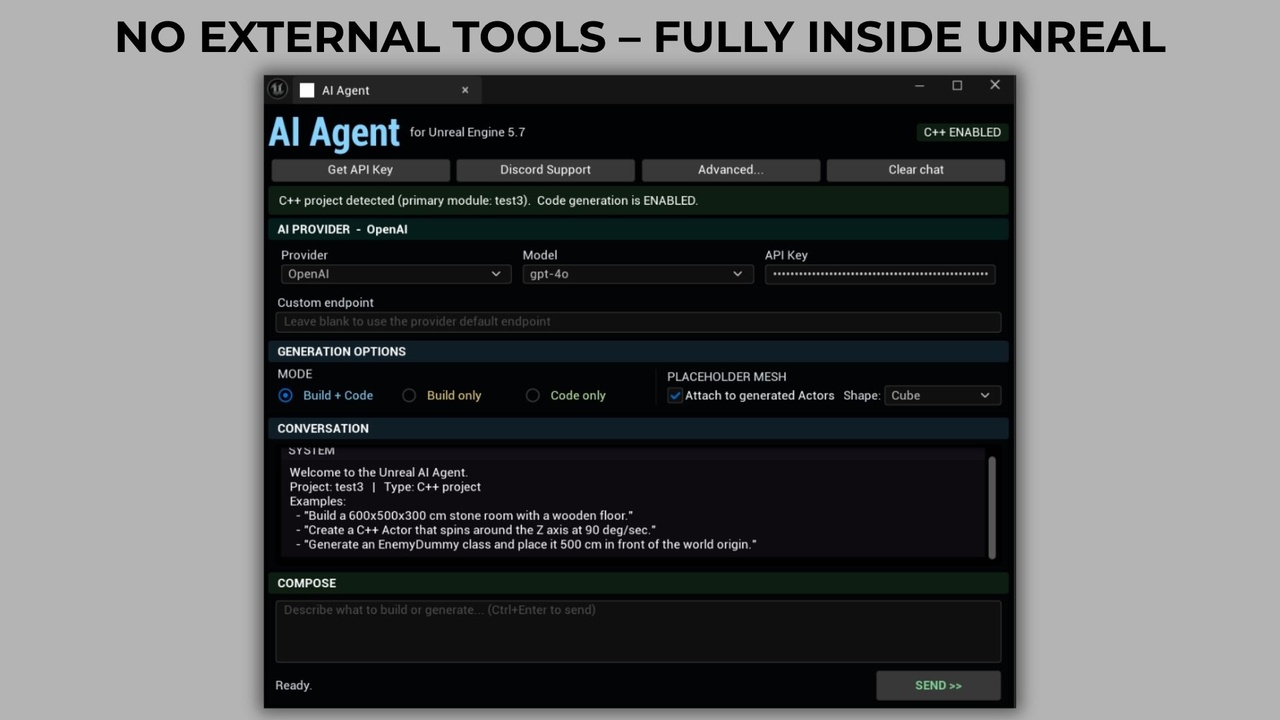Select Code only mode
Viewport: 1280px width, 720px height.
[566, 395]
